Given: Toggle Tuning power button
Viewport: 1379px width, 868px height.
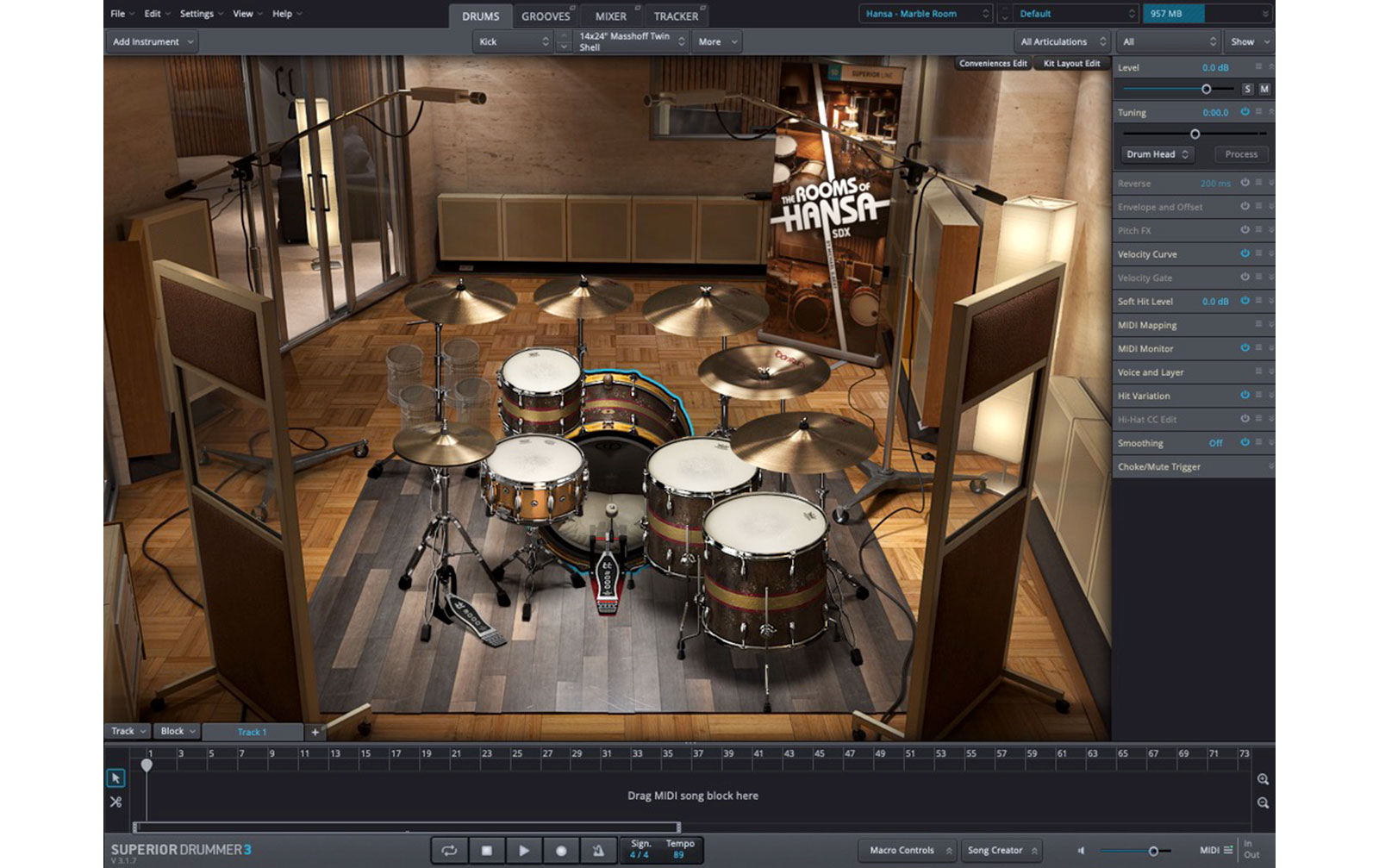Looking at the screenshot, I should pos(1245,112).
